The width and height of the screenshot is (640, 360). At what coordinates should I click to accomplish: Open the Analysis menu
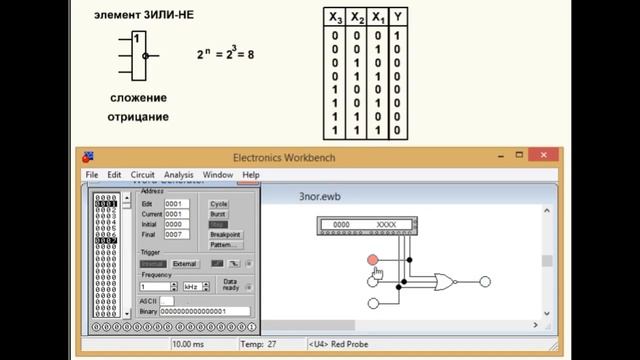pyautogui.click(x=178, y=175)
